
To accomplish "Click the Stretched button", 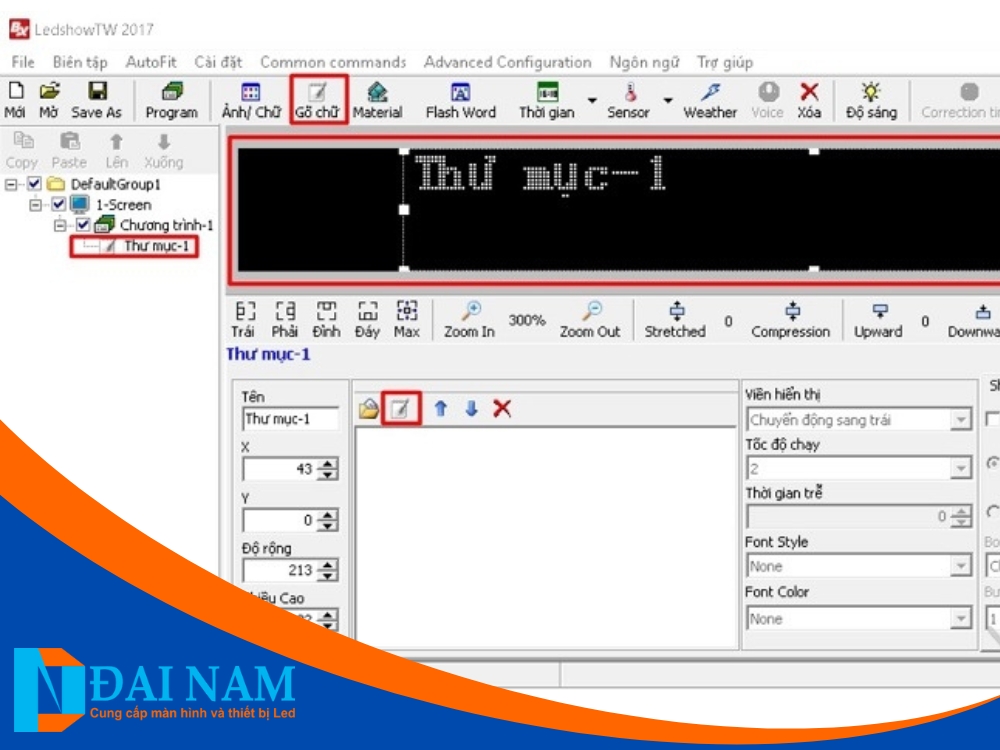I will click(x=675, y=320).
